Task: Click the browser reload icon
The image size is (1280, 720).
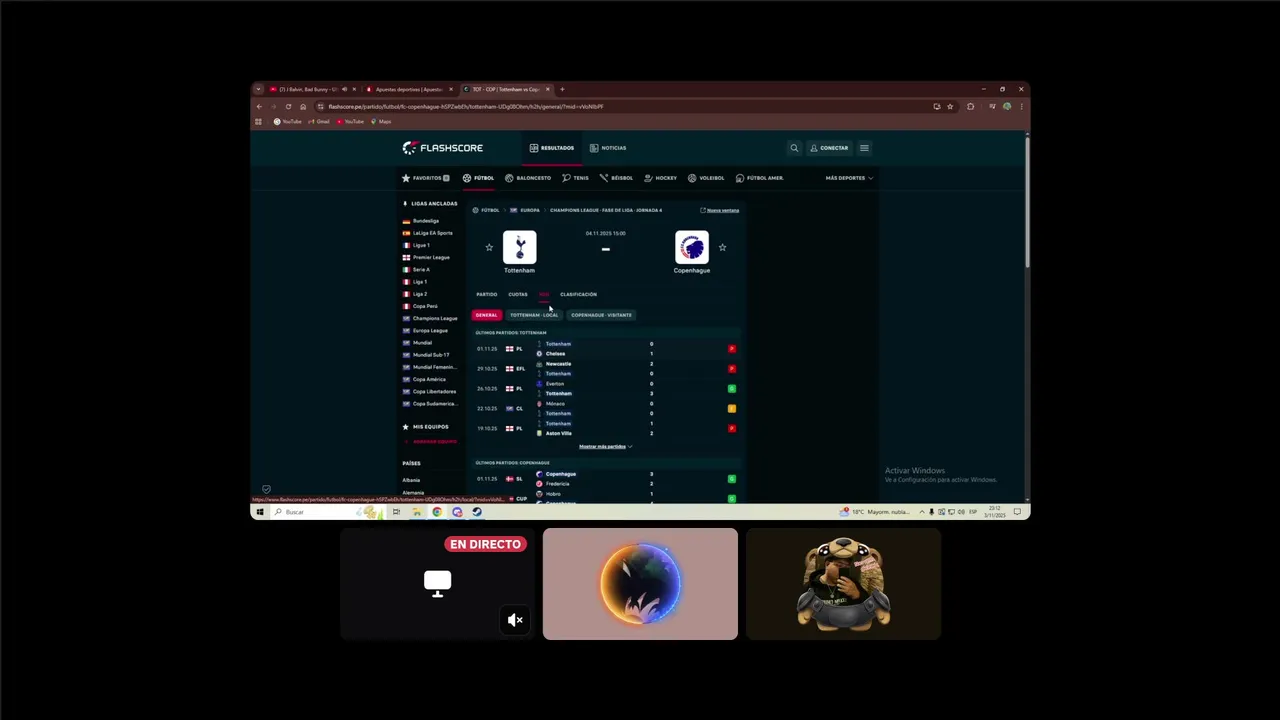Action: (288, 106)
